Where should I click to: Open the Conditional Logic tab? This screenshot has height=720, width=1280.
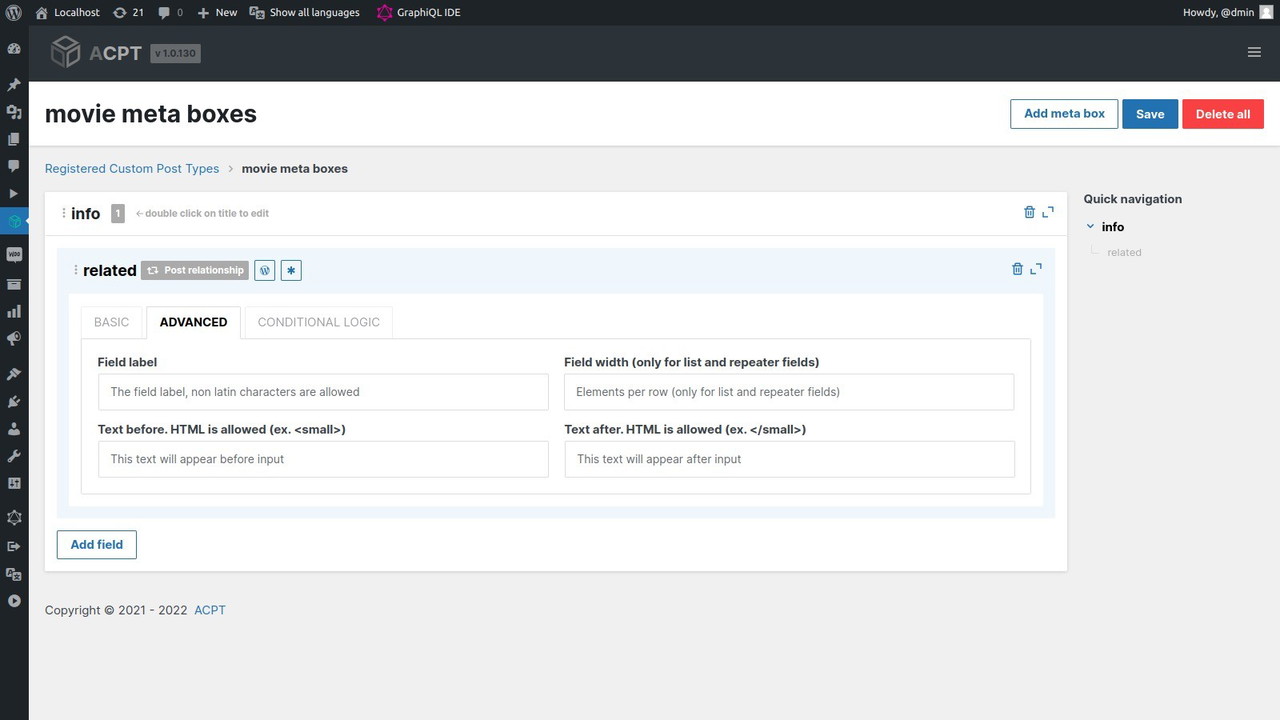(318, 322)
